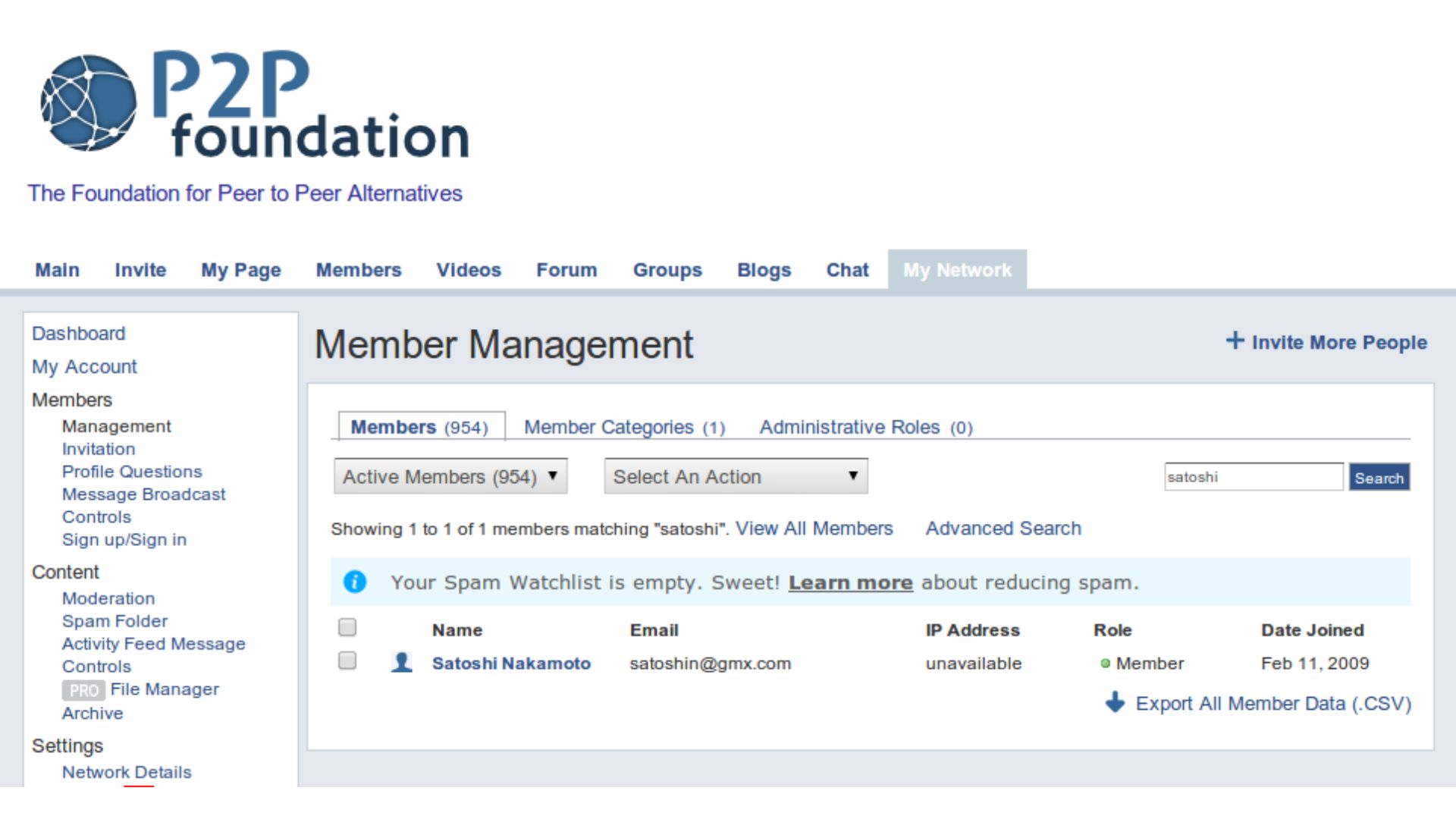
Task: Switch to the Member Categories tab
Action: 624,427
